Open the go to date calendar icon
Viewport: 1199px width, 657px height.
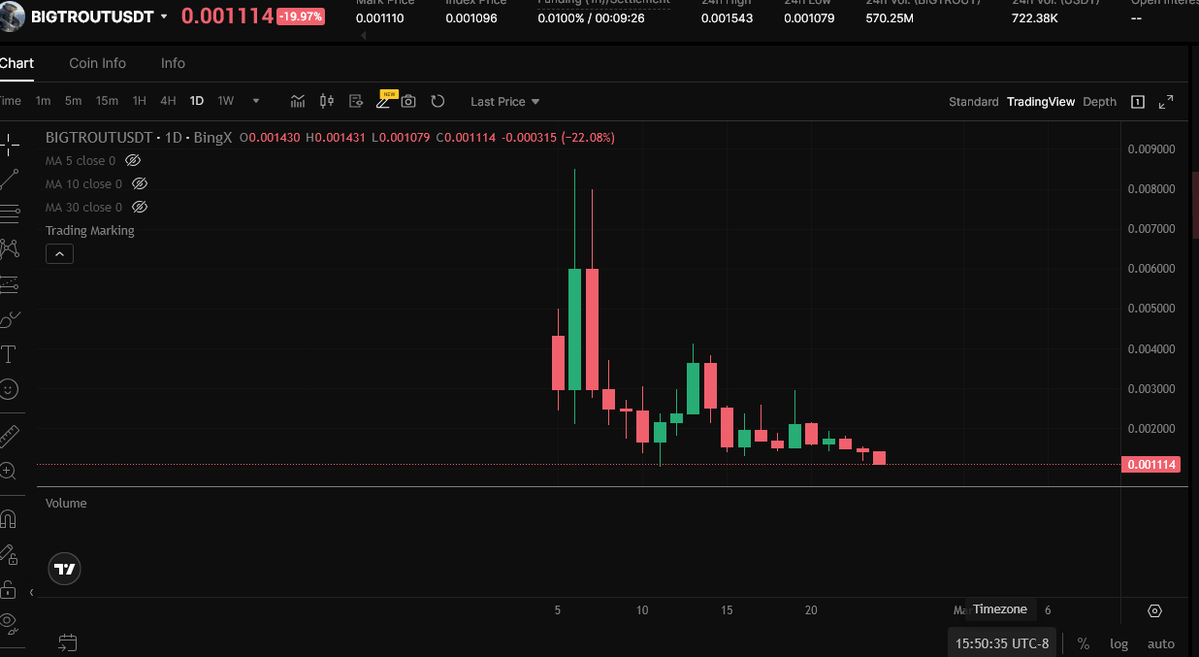pos(67,643)
